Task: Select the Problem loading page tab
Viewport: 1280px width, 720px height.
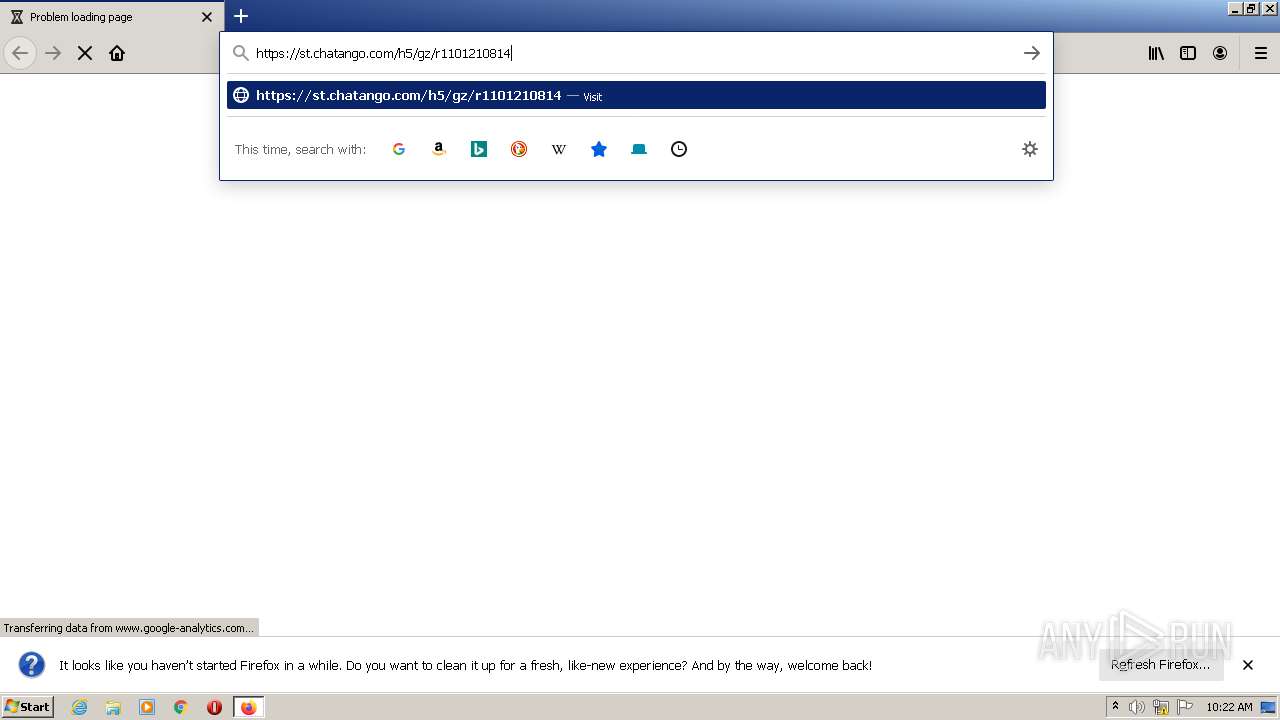Action: tap(112, 16)
